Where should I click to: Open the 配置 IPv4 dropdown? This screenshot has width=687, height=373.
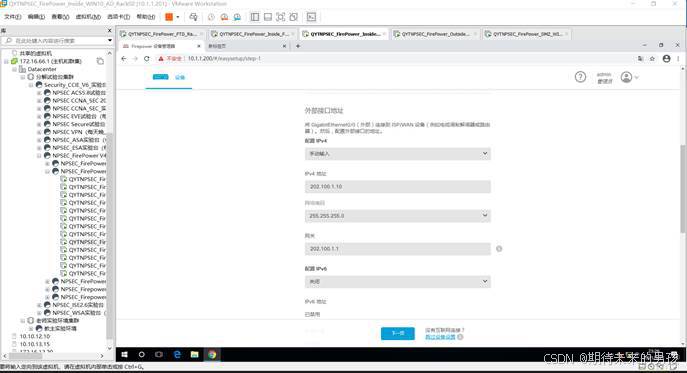point(397,153)
